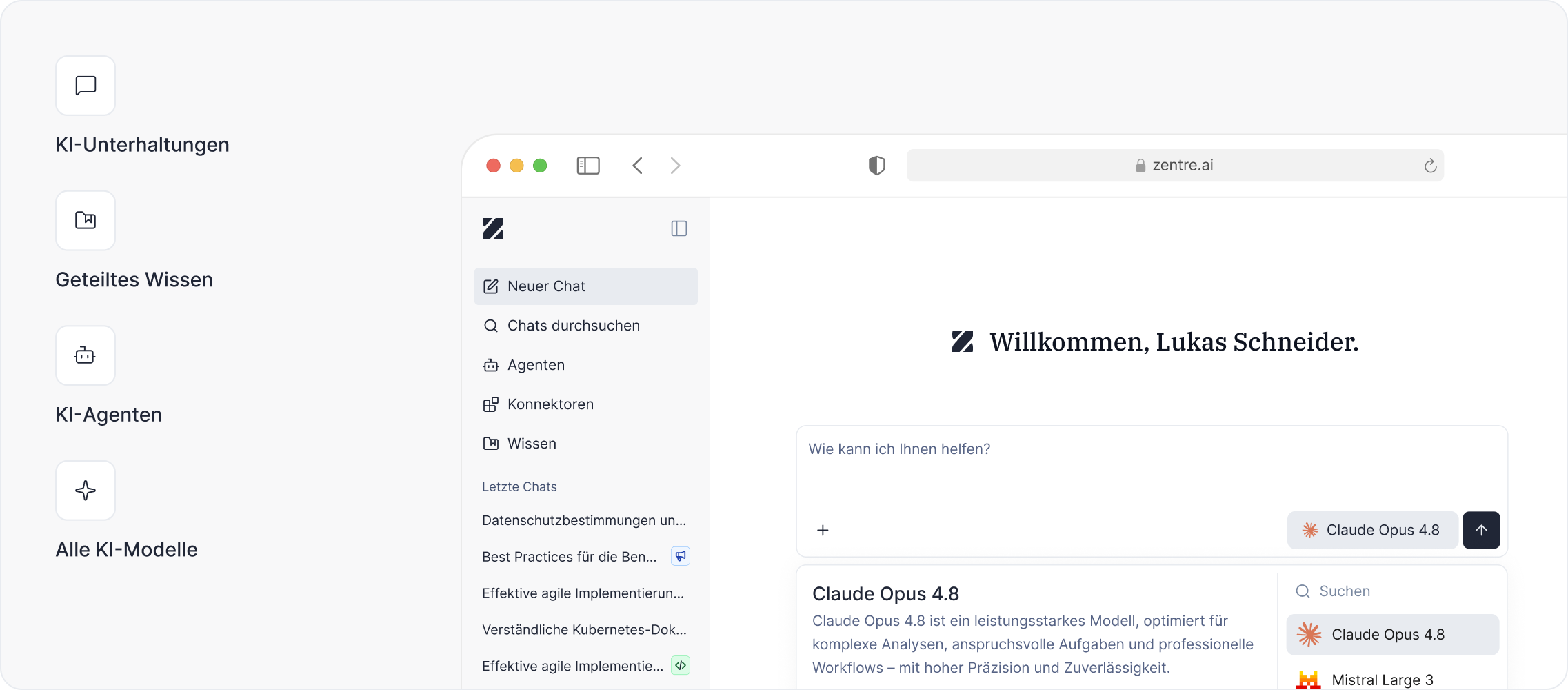Image resolution: width=1568 pixels, height=690 pixels.
Task: Open chat Effektive agile Implementie...
Action: click(573, 667)
